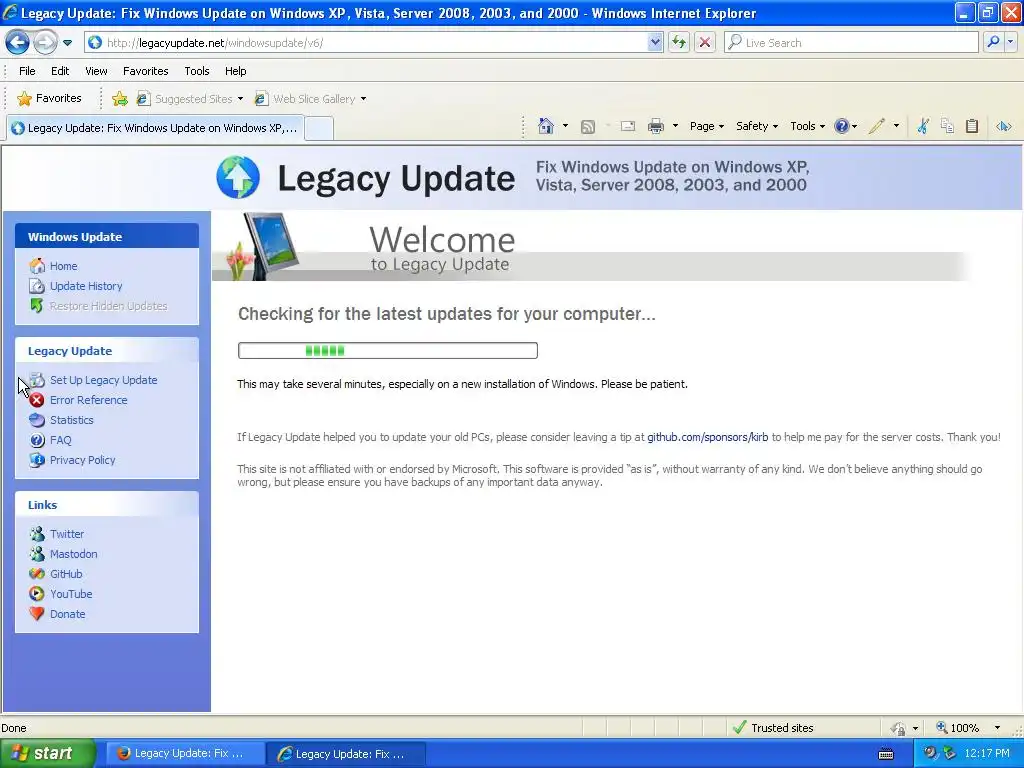
Task: Open the Page command menu
Action: point(707,126)
